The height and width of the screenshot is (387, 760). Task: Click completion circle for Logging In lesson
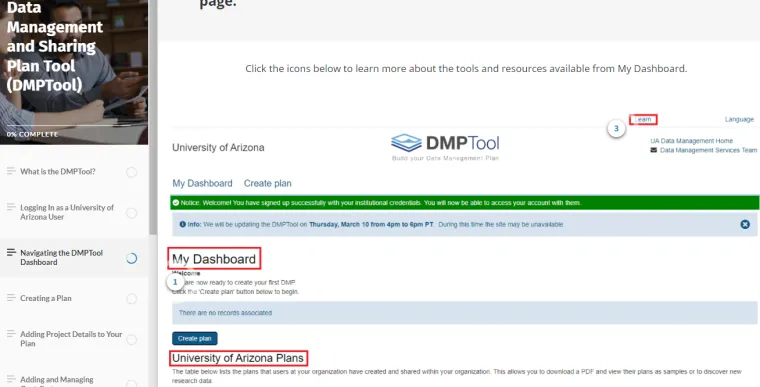tap(131, 212)
